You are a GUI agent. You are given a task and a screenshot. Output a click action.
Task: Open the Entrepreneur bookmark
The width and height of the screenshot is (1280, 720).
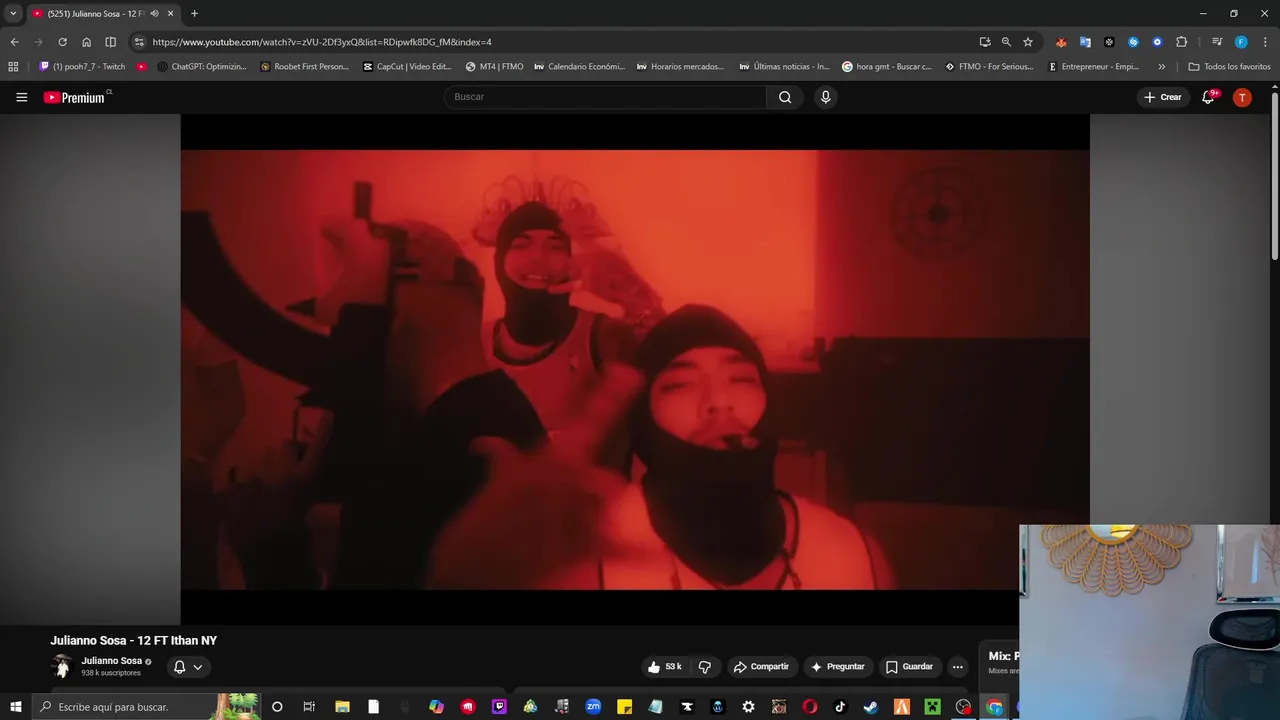[x=1093, y=67]
